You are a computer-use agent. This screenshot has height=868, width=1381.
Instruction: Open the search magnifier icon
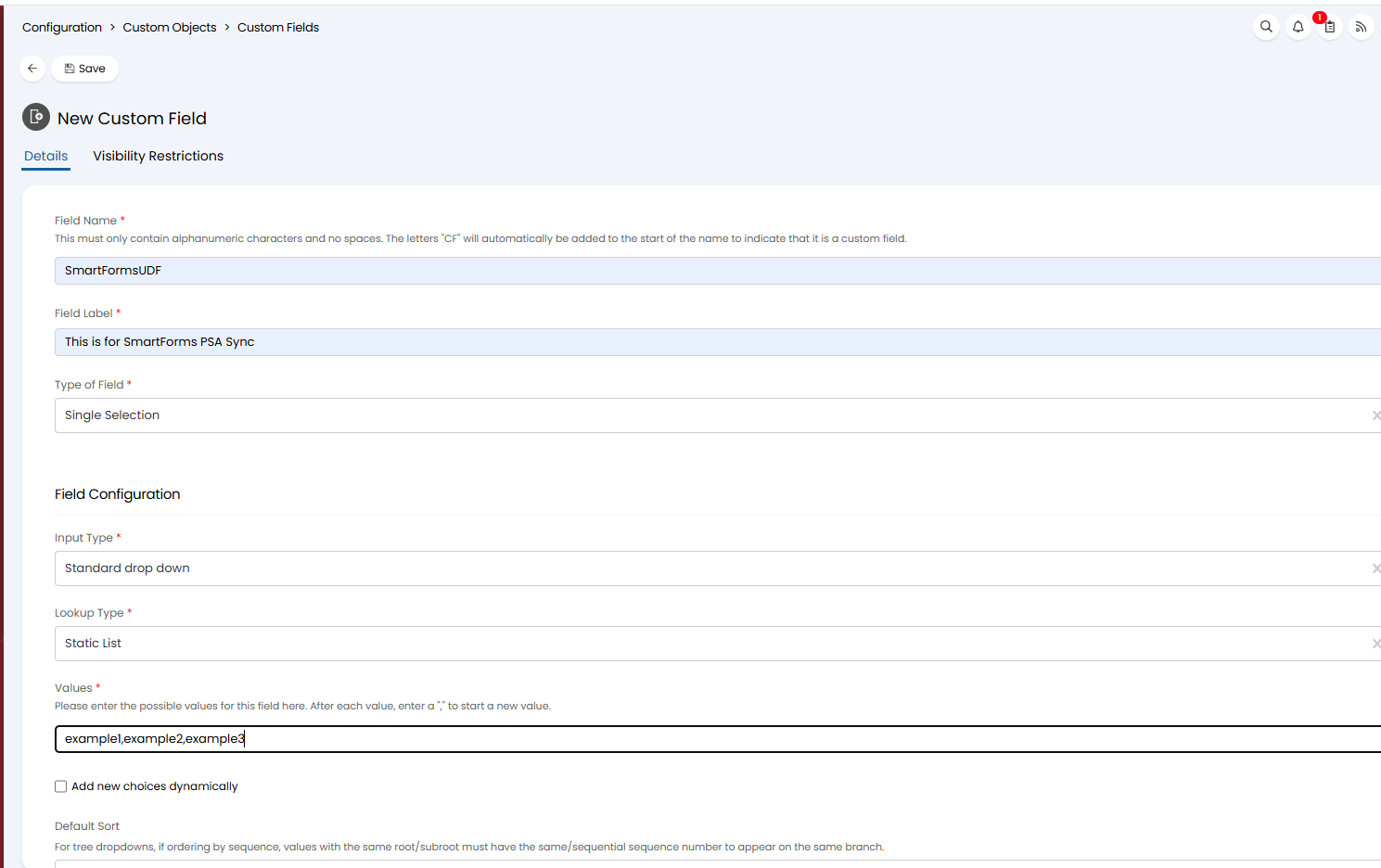click(1266, 27)
